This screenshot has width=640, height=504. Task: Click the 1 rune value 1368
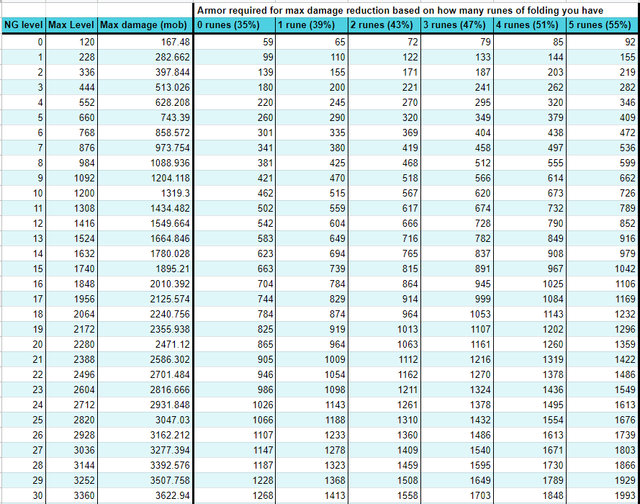[x=312, y=480]
